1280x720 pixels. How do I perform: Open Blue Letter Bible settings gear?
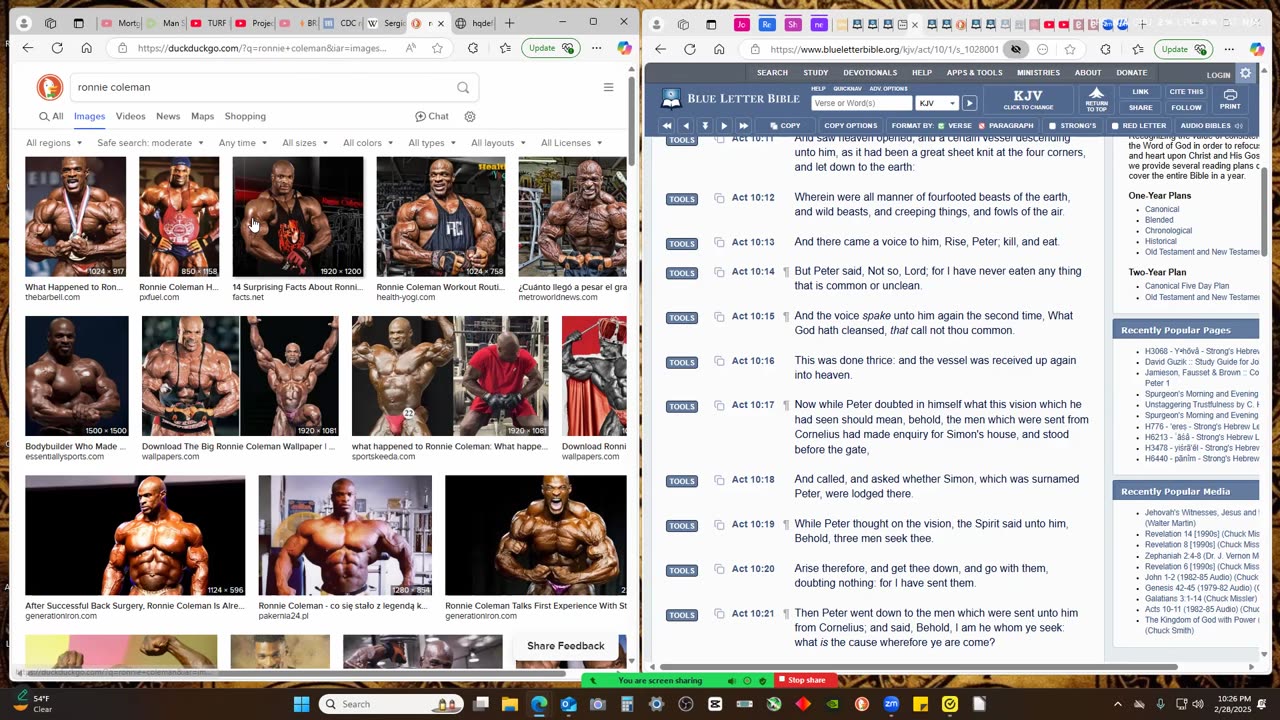coord(1245,73)
